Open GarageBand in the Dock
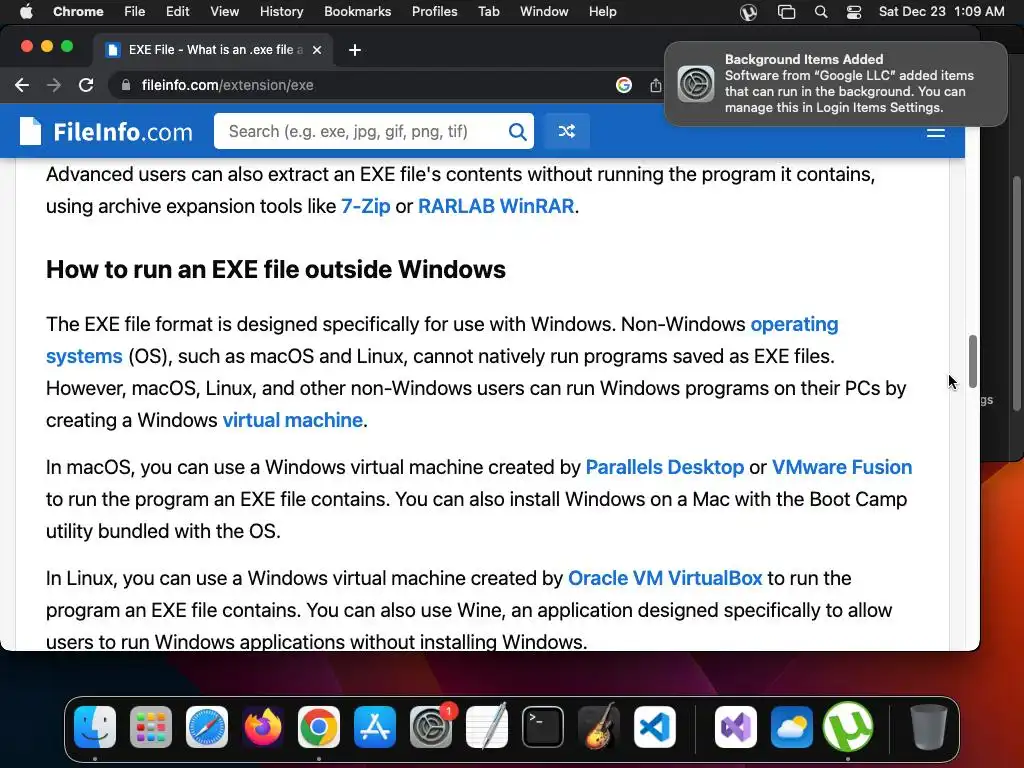 pyautogui.click(x=599, y=727)
